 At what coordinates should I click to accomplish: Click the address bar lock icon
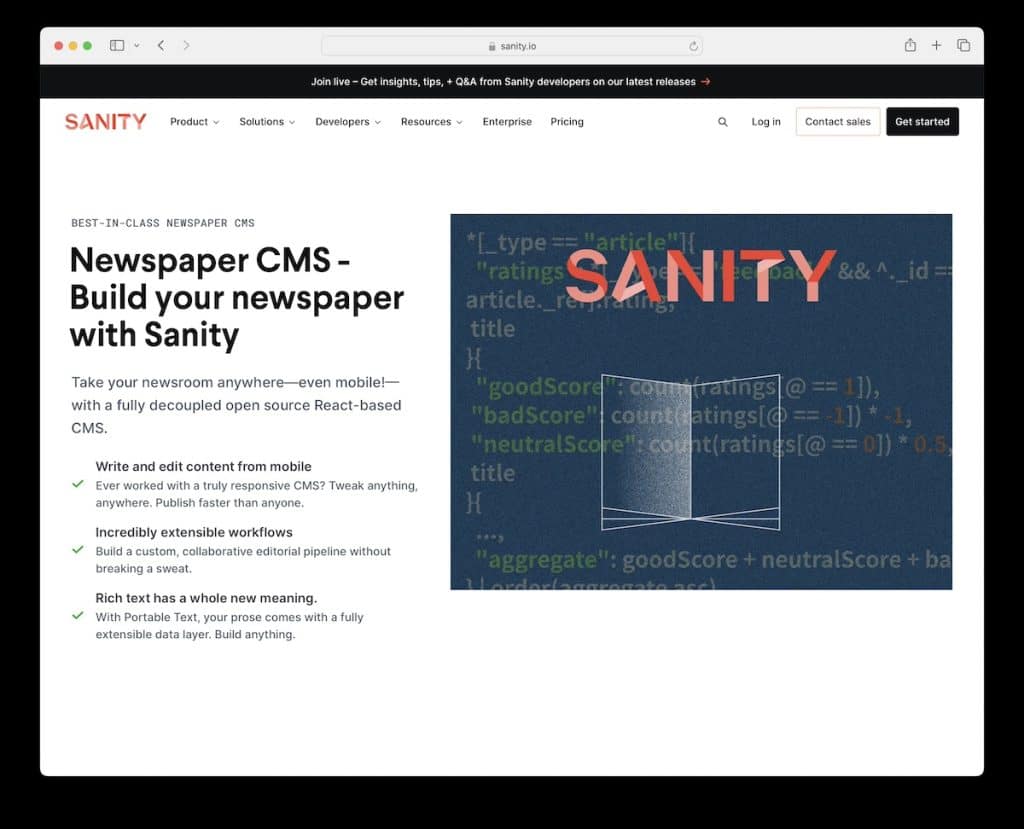coord(492,46)
